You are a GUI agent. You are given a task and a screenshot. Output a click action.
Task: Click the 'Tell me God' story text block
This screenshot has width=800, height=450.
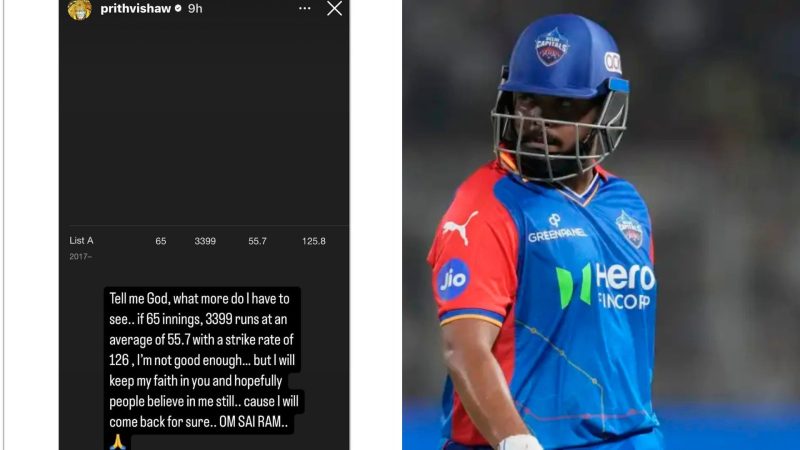(x=203, y=360)
